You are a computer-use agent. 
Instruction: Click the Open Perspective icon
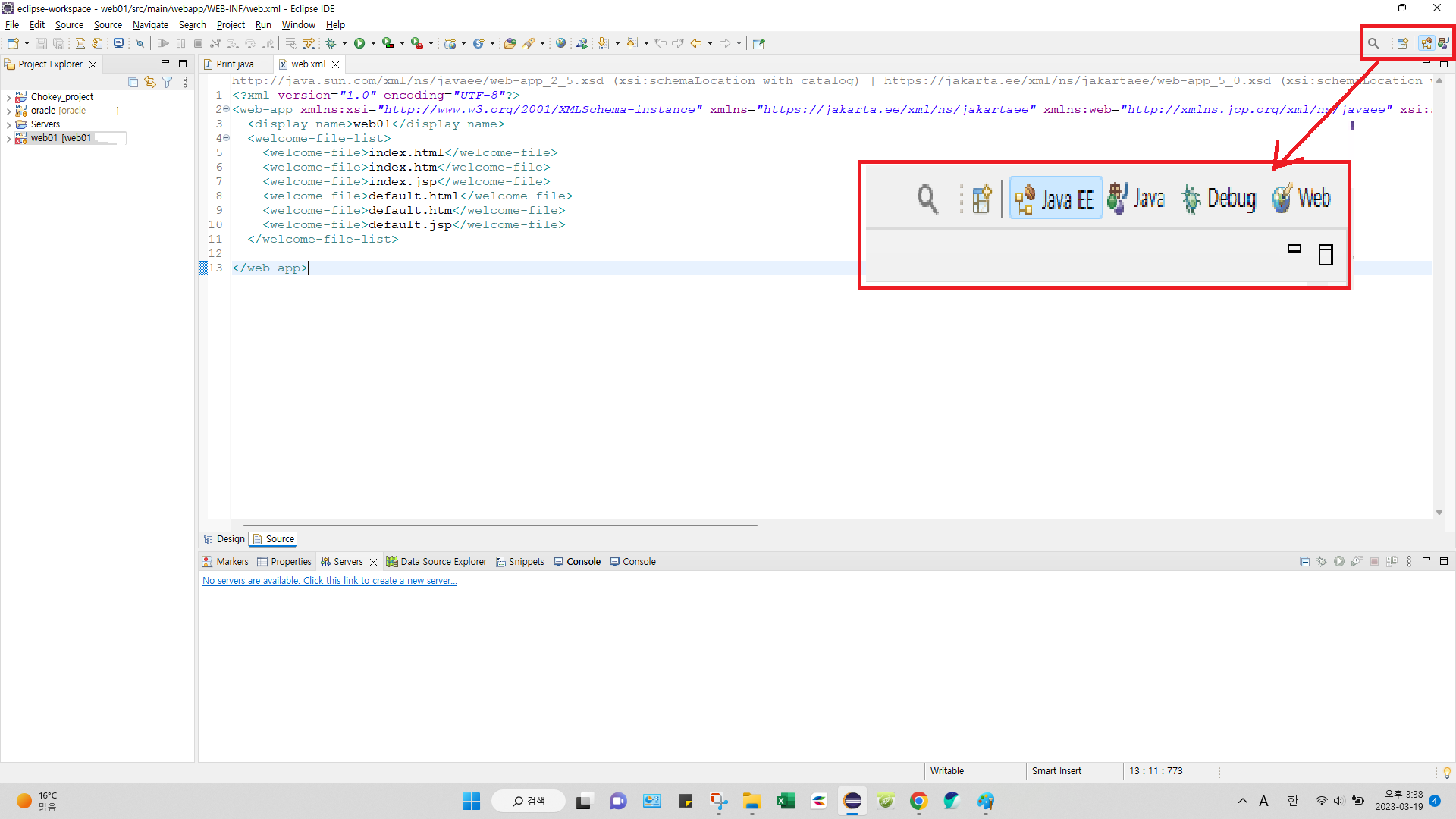[x=1403, y=43]
